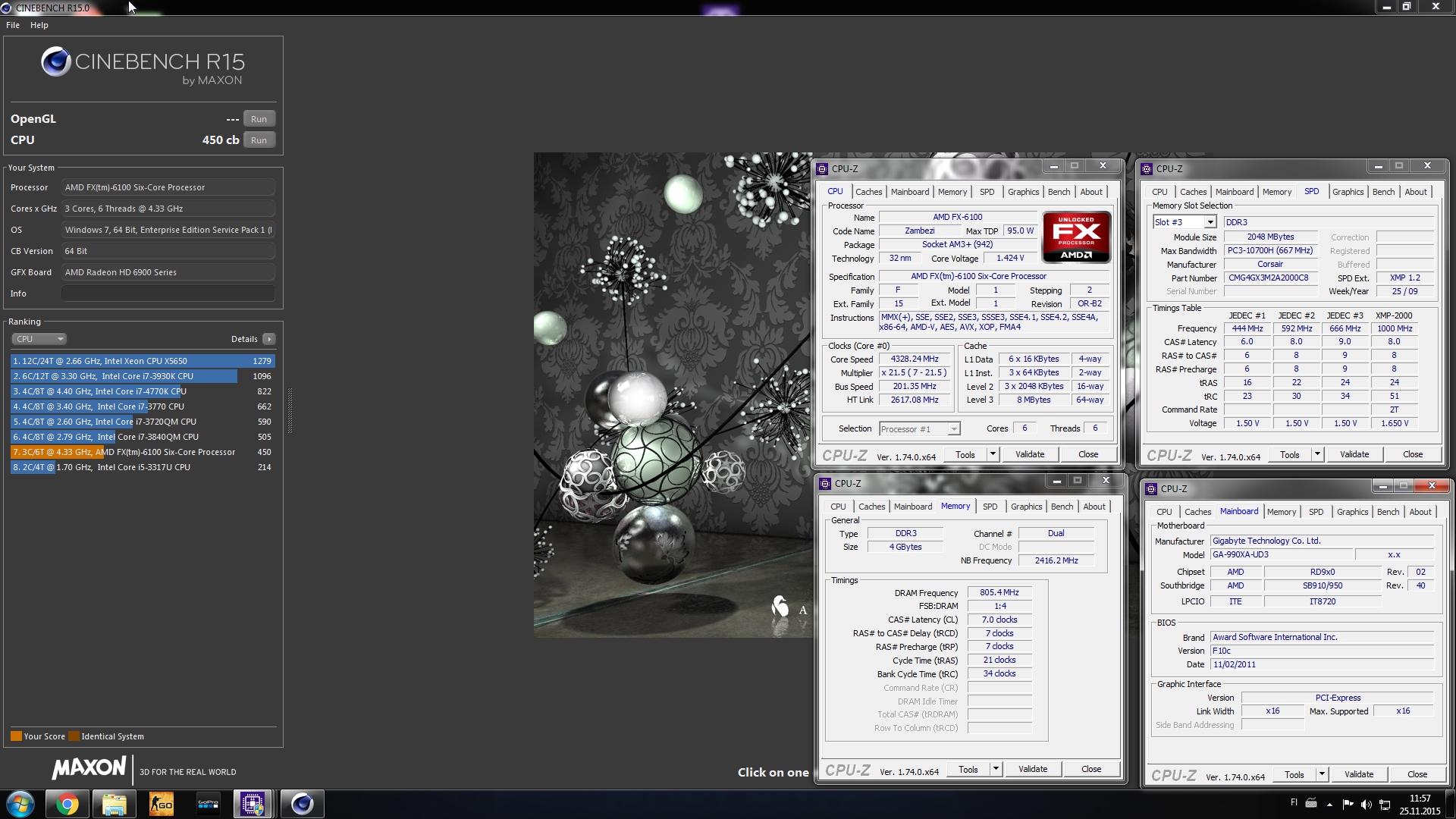Click Validate in the SPD CPU-Z window

1354,454
